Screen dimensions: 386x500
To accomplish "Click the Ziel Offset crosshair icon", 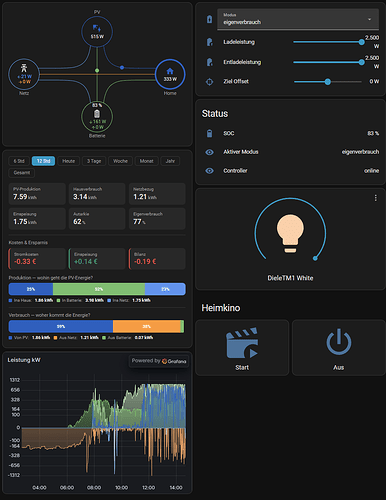I will click(x=209, y=82).
